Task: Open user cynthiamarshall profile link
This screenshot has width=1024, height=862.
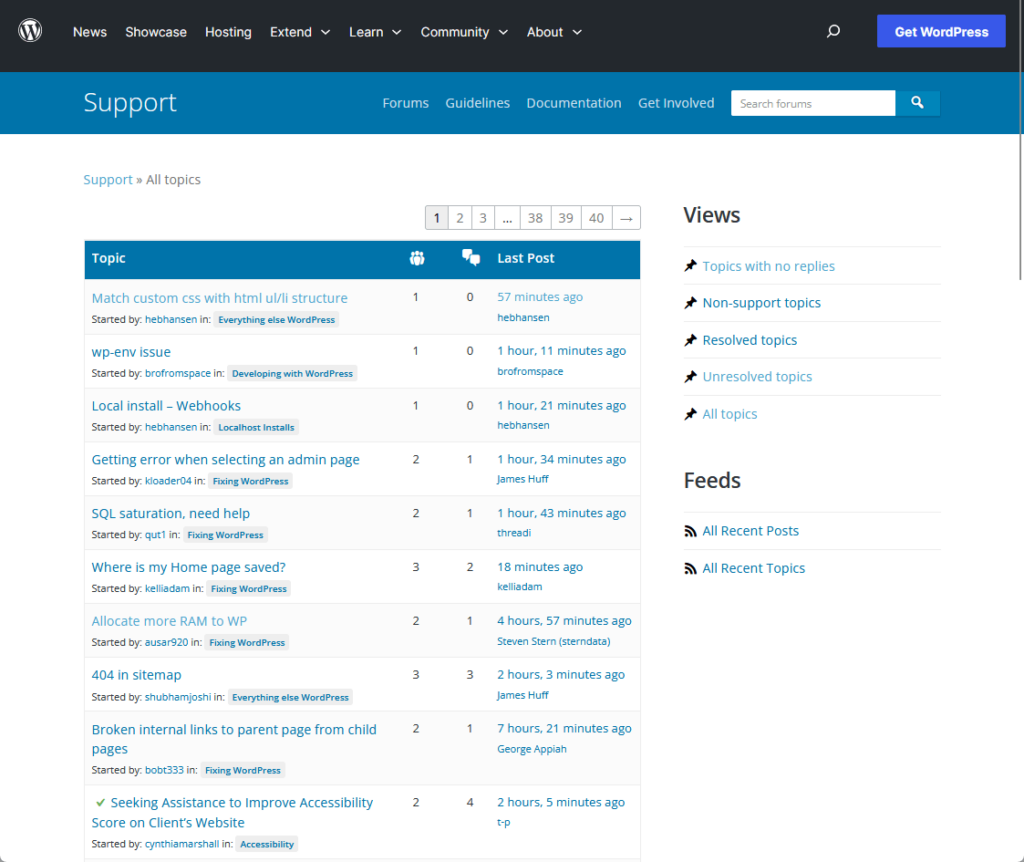Action: pyautogui.click(x=182, y=844)
